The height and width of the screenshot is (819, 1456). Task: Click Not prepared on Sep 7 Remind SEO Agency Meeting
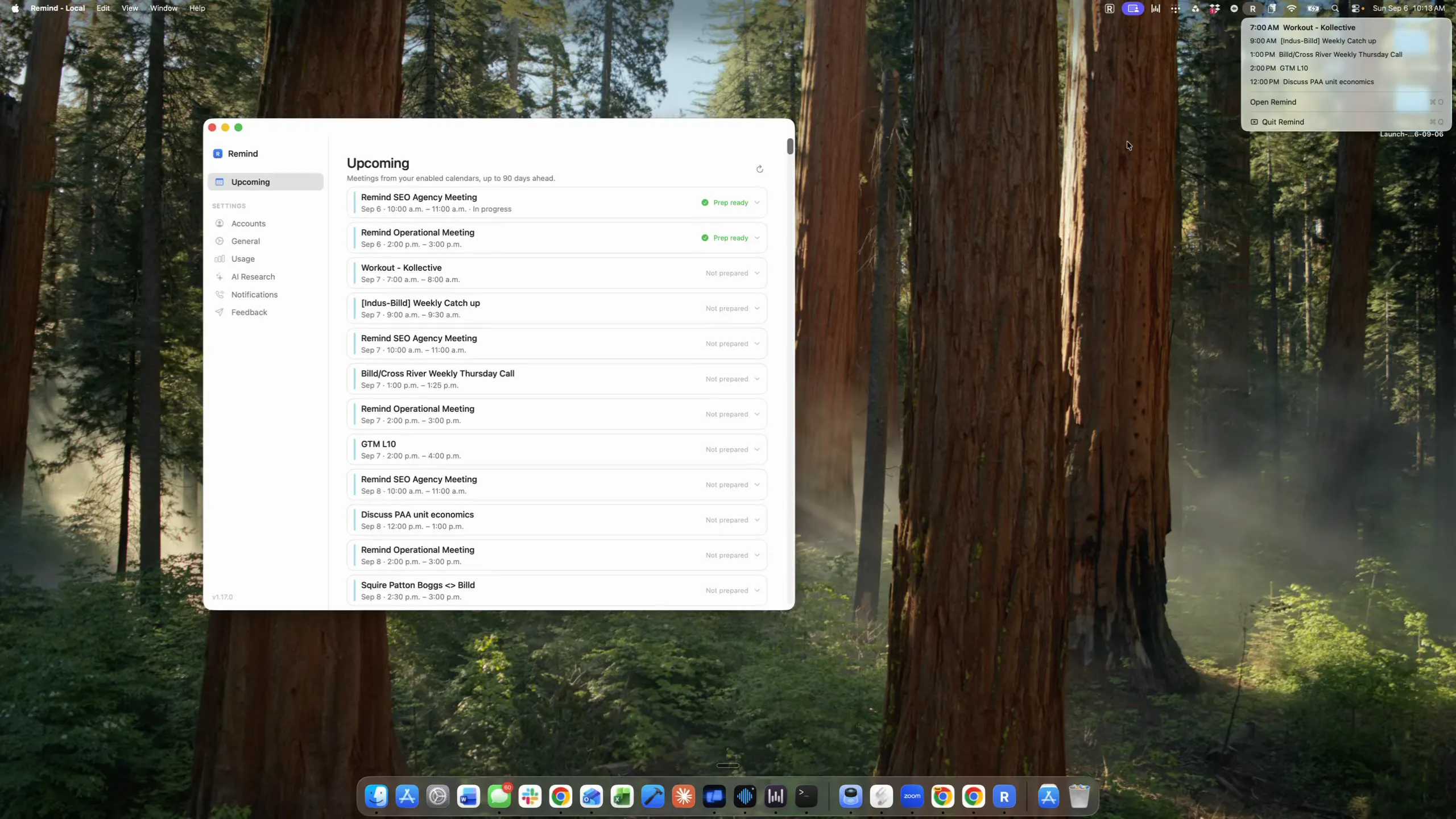tap(727, 344)
